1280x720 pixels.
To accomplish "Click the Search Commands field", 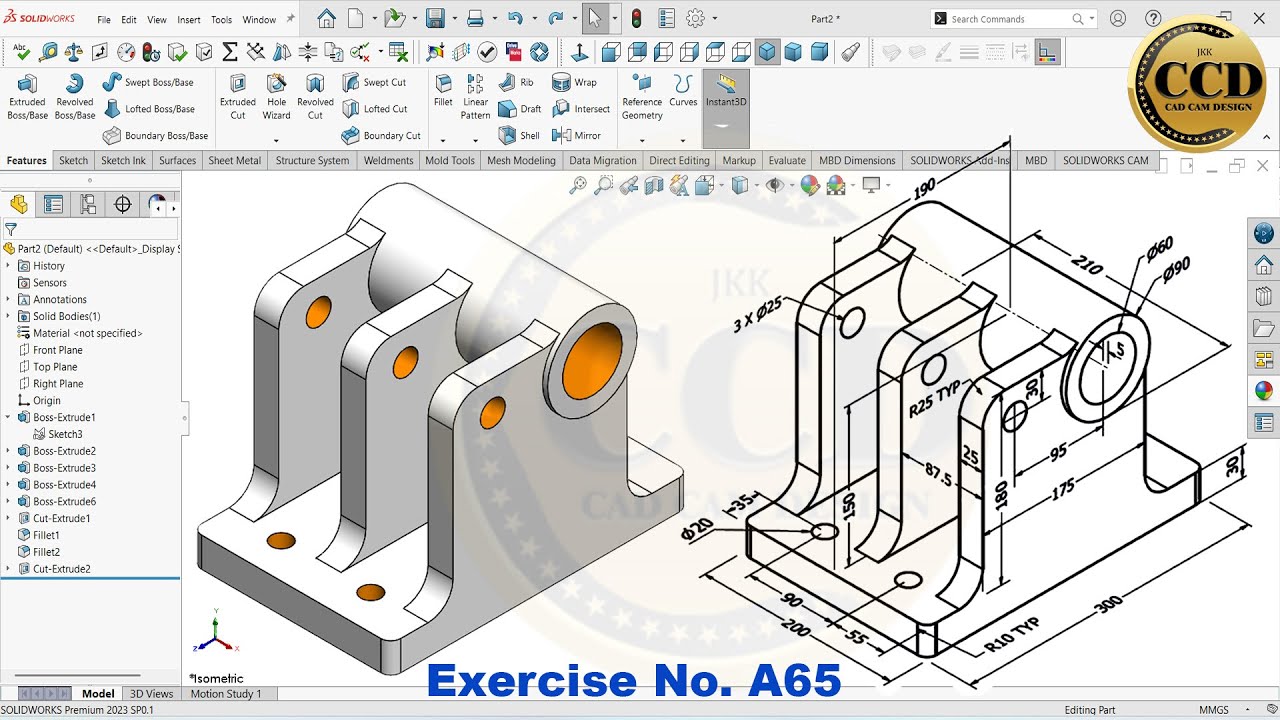I will (x=1013, y=19).
